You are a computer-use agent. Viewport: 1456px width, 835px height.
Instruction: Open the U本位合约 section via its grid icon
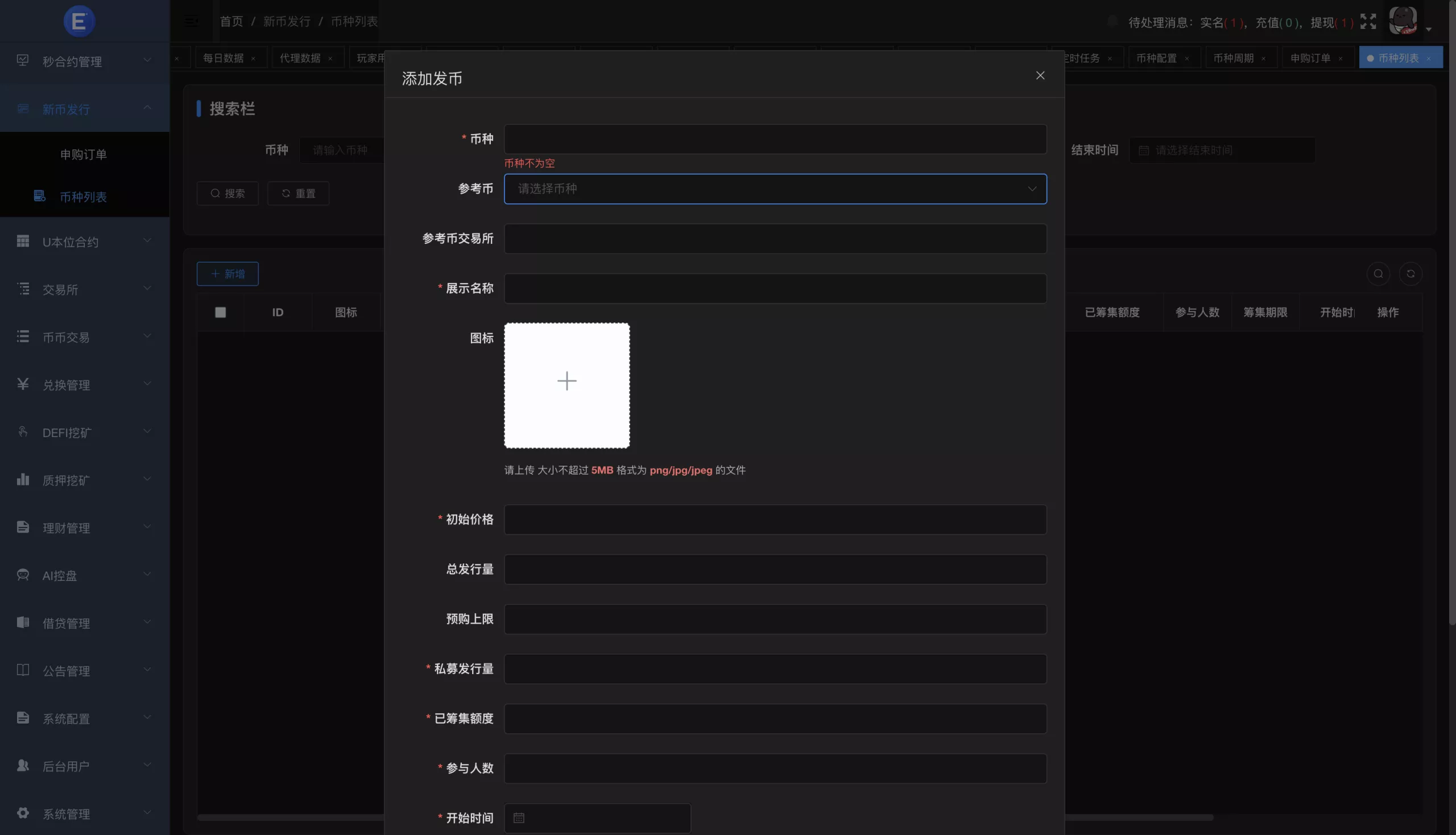coord(23,242)
